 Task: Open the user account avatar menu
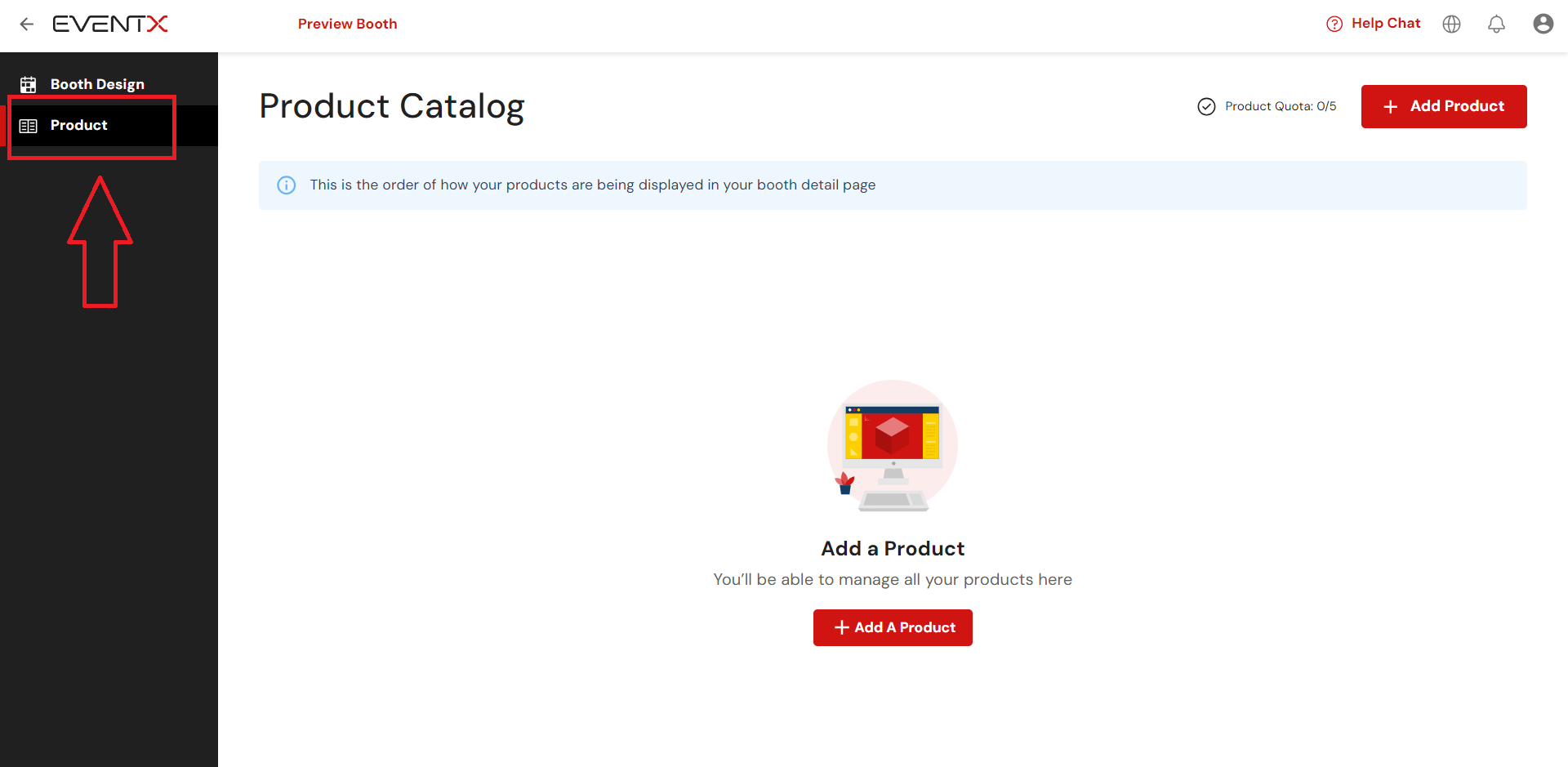coord(1543,24)
